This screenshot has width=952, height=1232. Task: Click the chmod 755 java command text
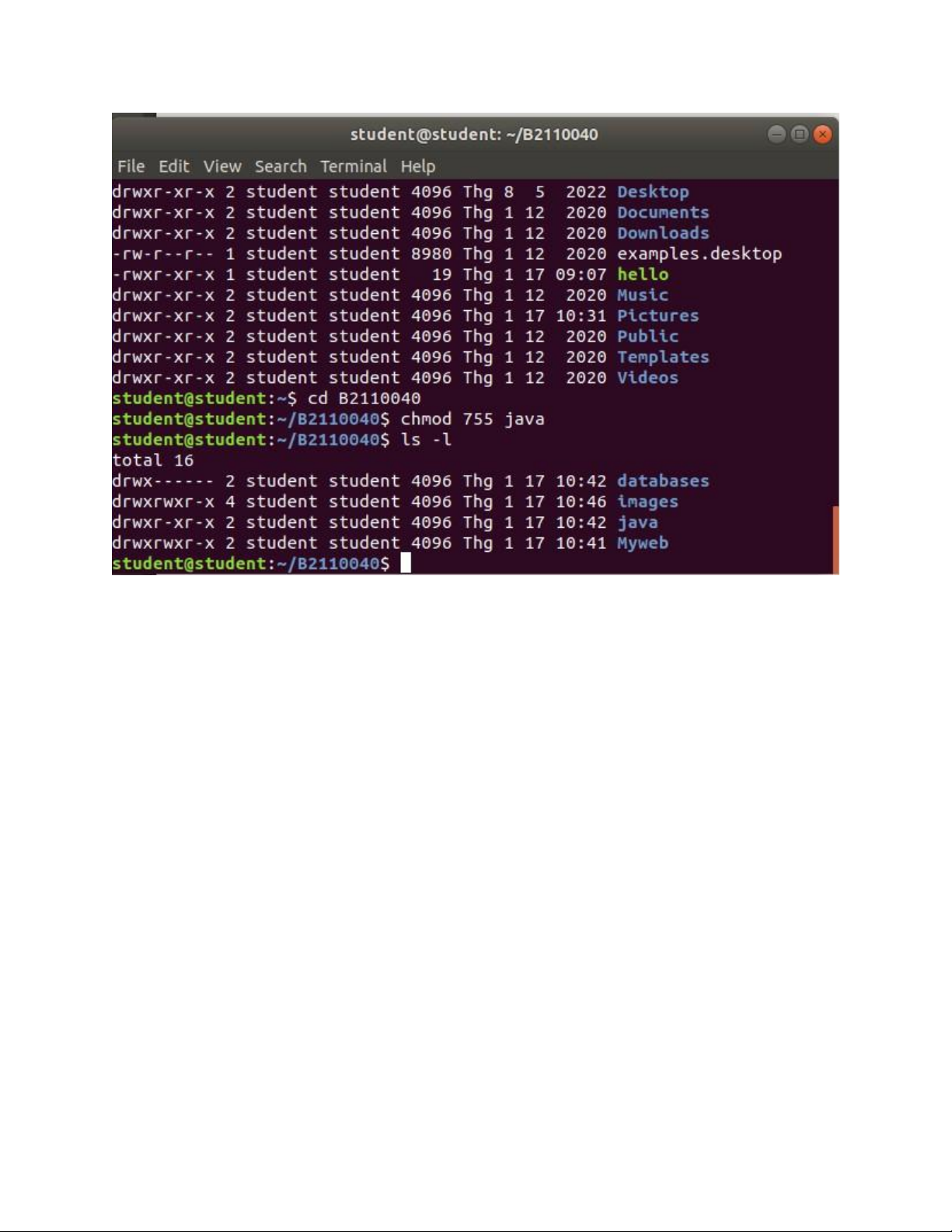point(473,419)
